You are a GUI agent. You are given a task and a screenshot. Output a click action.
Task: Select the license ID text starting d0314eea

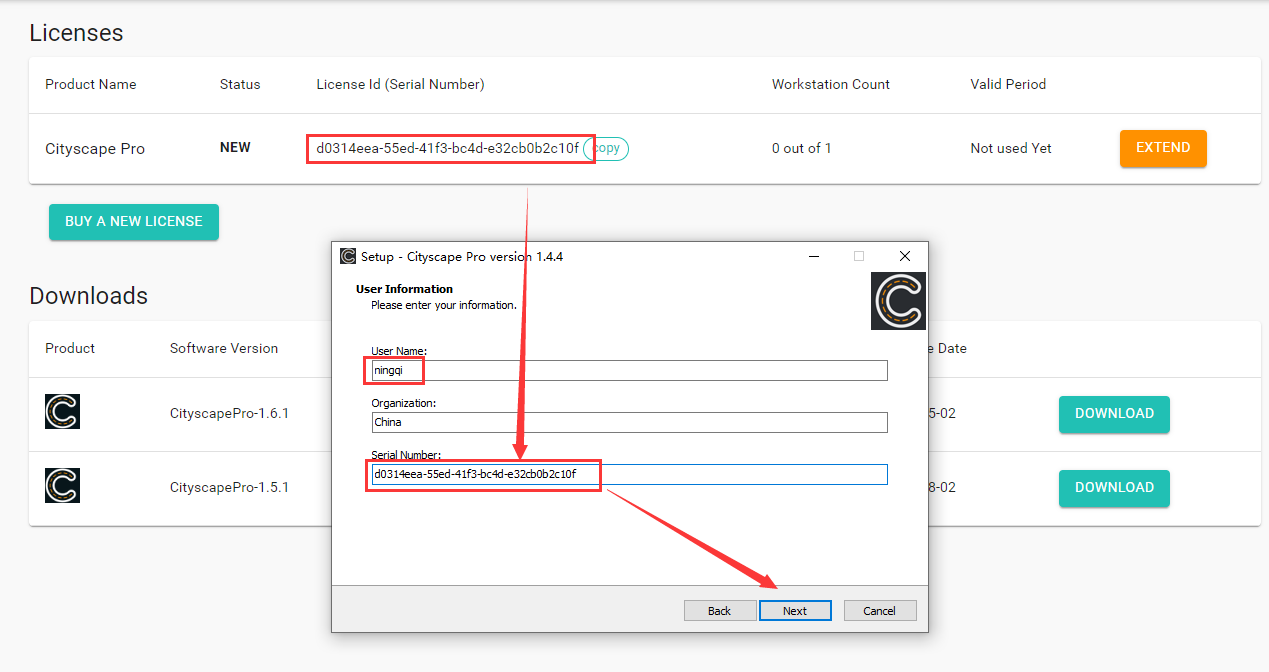(448, 148)
